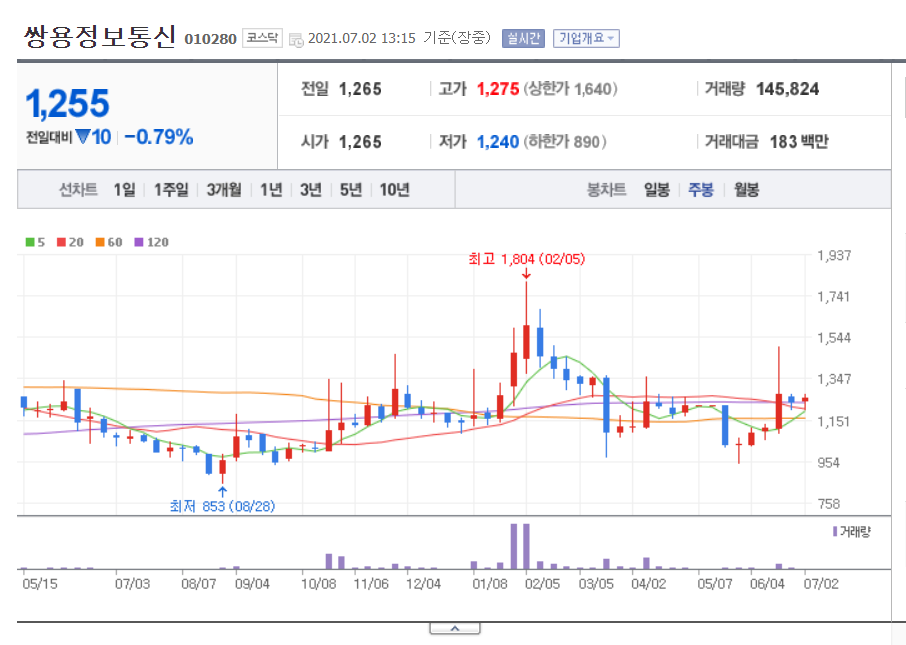The height and width of the screenshot is (645, 906).
Task: Click the 최고 1,804 (02/05) marker
Action: [526, 259]
